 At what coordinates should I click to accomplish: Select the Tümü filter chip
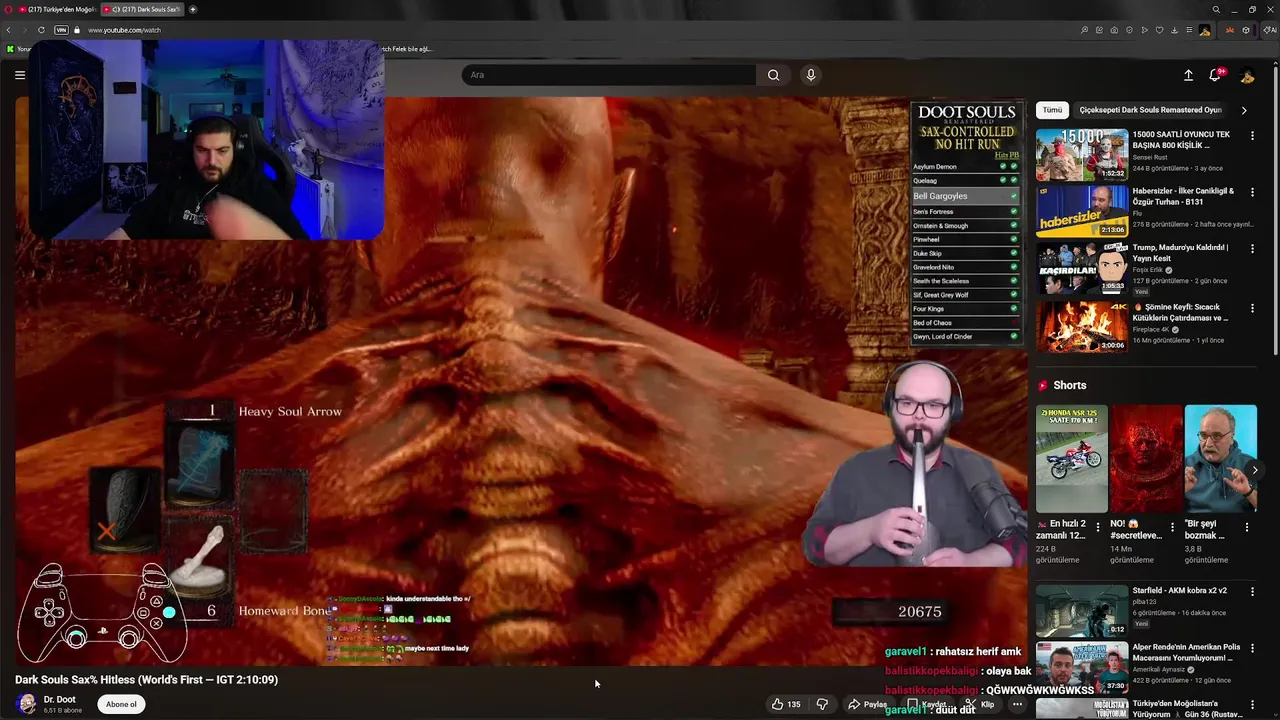click(1052, 110)
